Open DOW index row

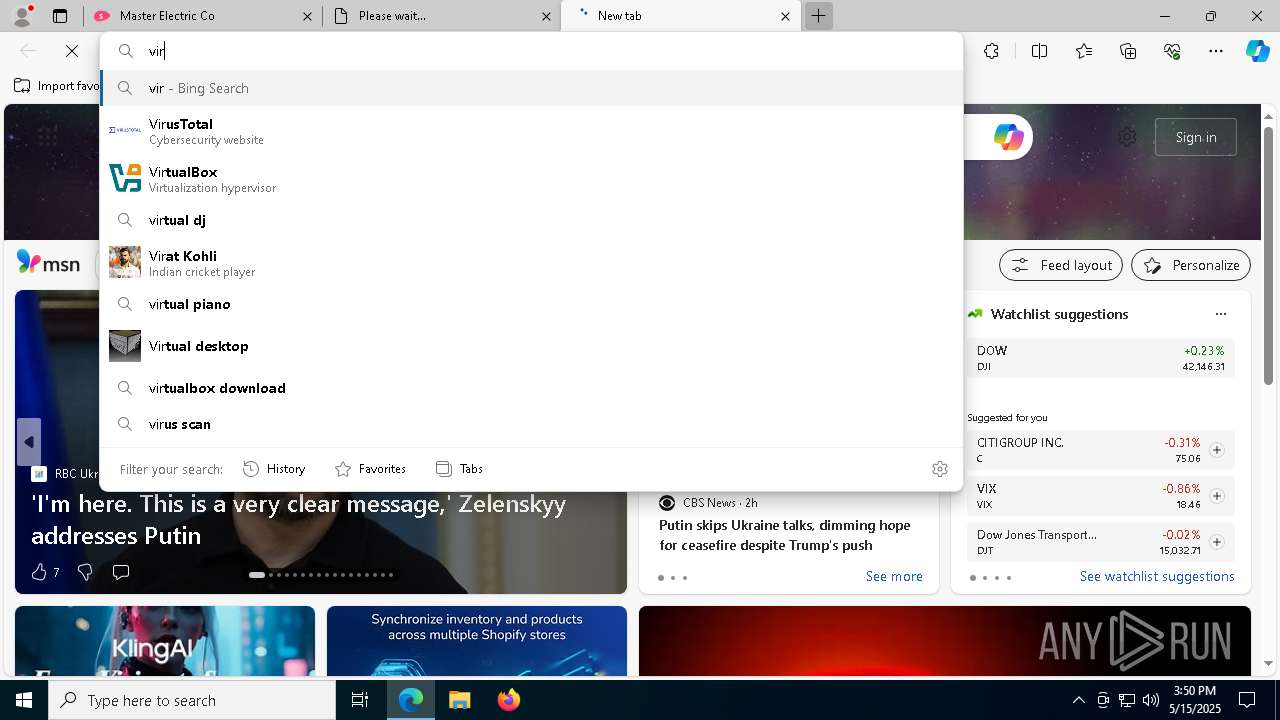pyautogui.click(x=1100, y=358)
